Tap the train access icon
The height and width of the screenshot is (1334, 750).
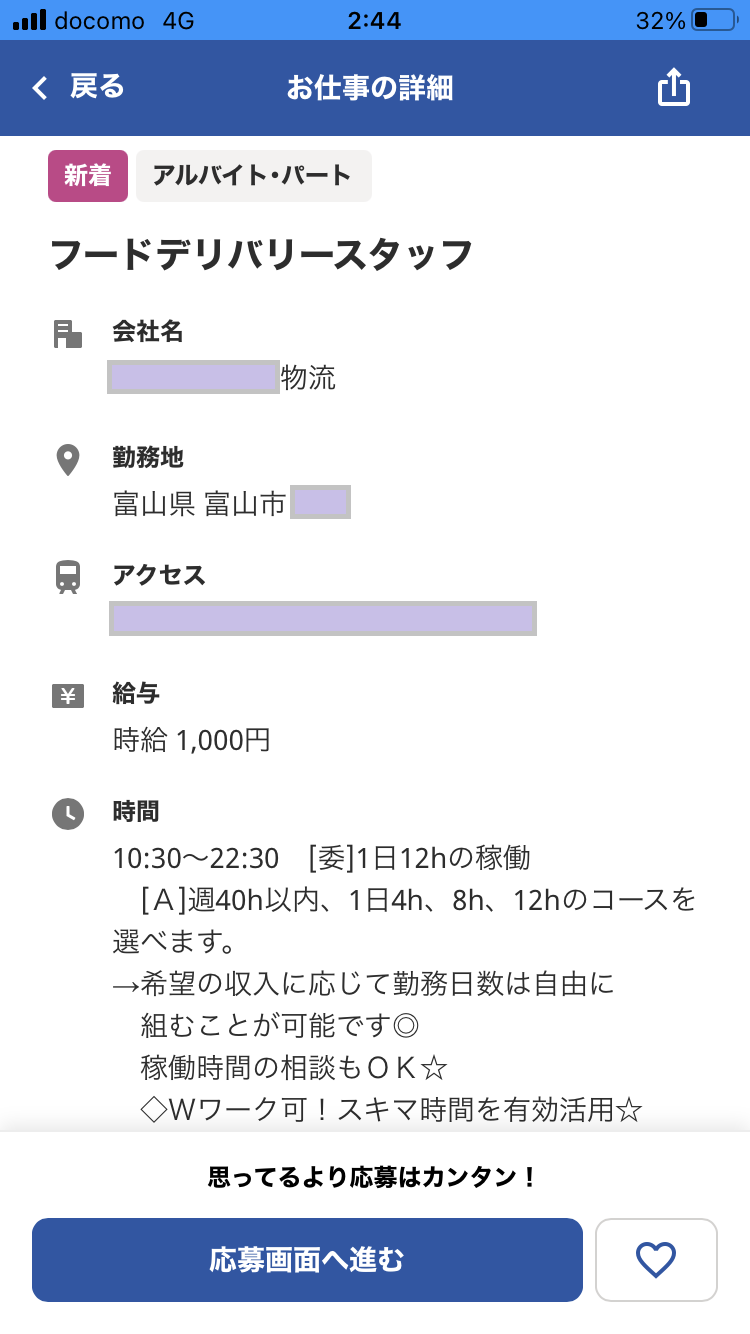point(67,577)
